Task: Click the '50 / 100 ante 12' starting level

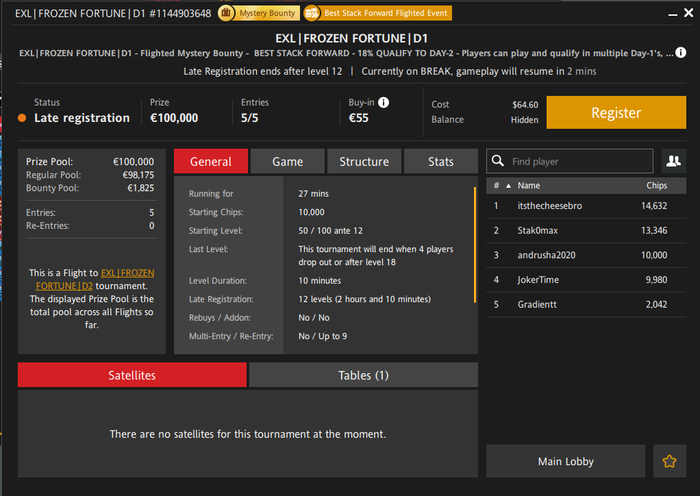Action: pyautogui.click(x=330, y=231)
